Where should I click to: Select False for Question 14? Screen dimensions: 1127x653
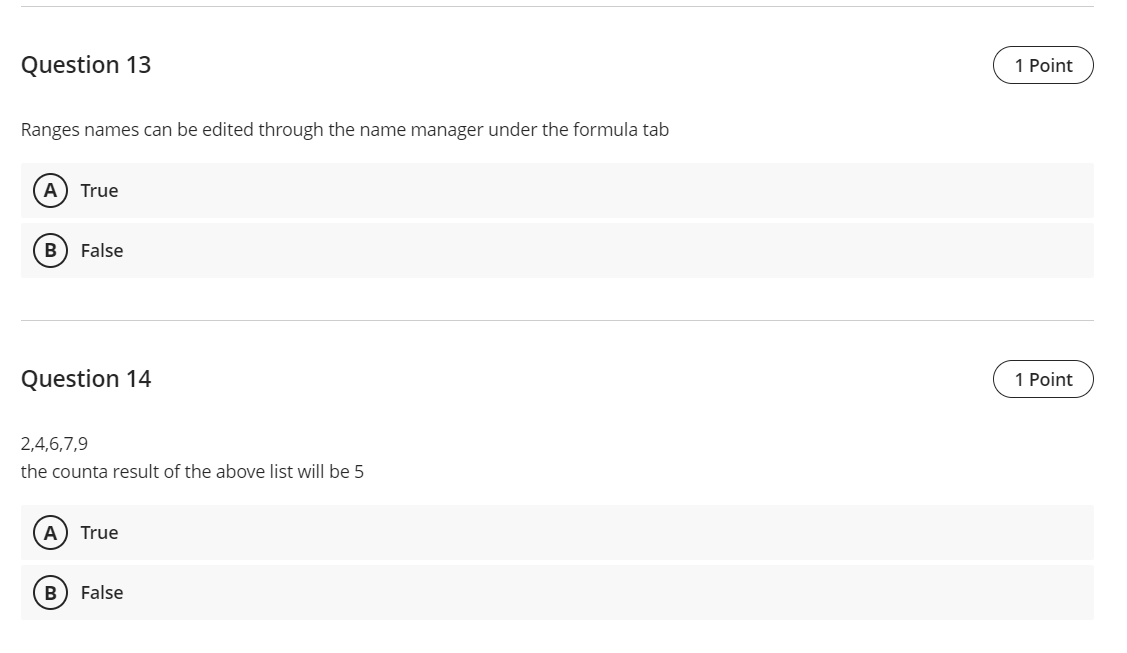coord(101,592)
